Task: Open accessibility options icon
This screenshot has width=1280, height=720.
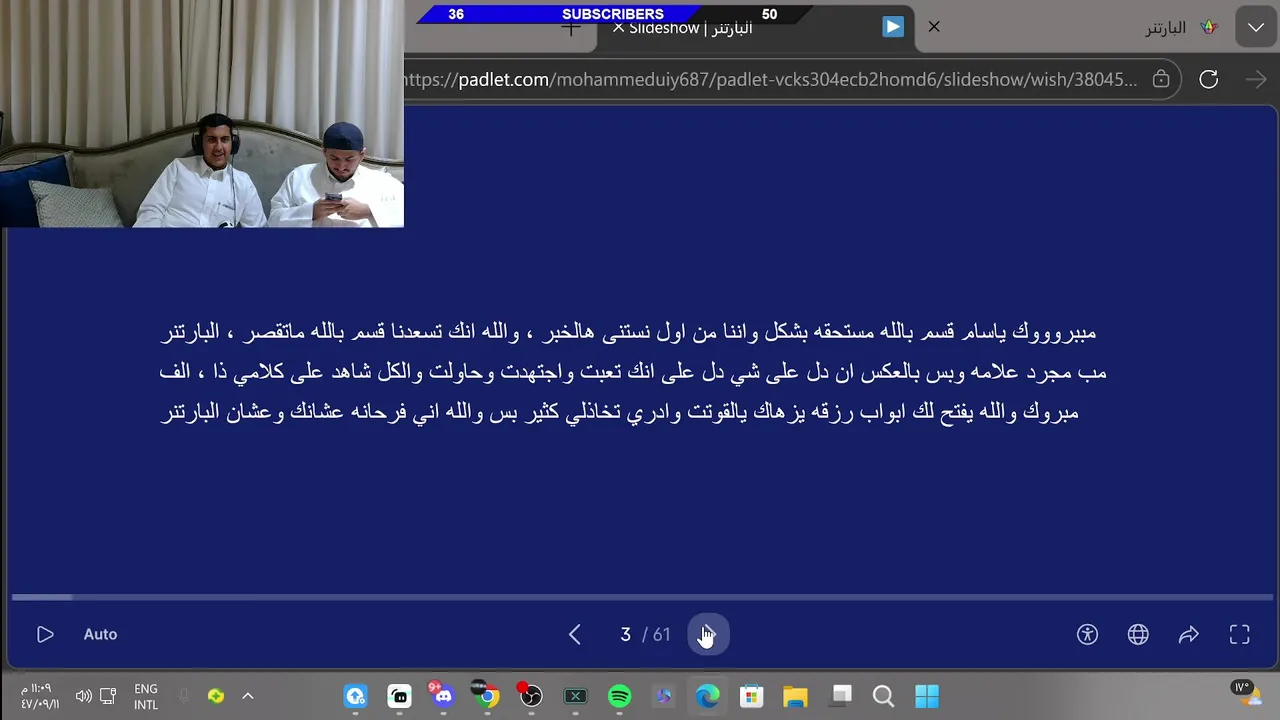Action: click(x=1087, y=634)
